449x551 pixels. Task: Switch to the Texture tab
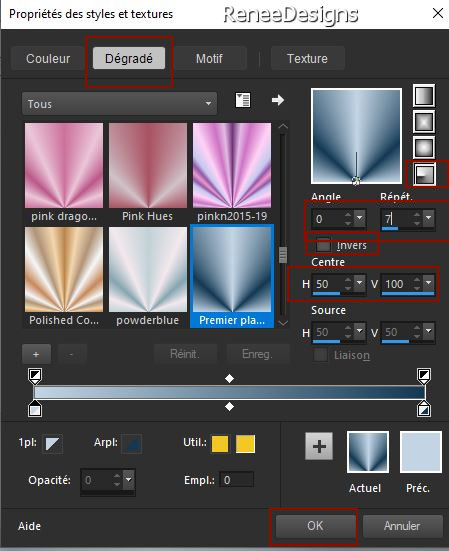[x=307, y=58]
